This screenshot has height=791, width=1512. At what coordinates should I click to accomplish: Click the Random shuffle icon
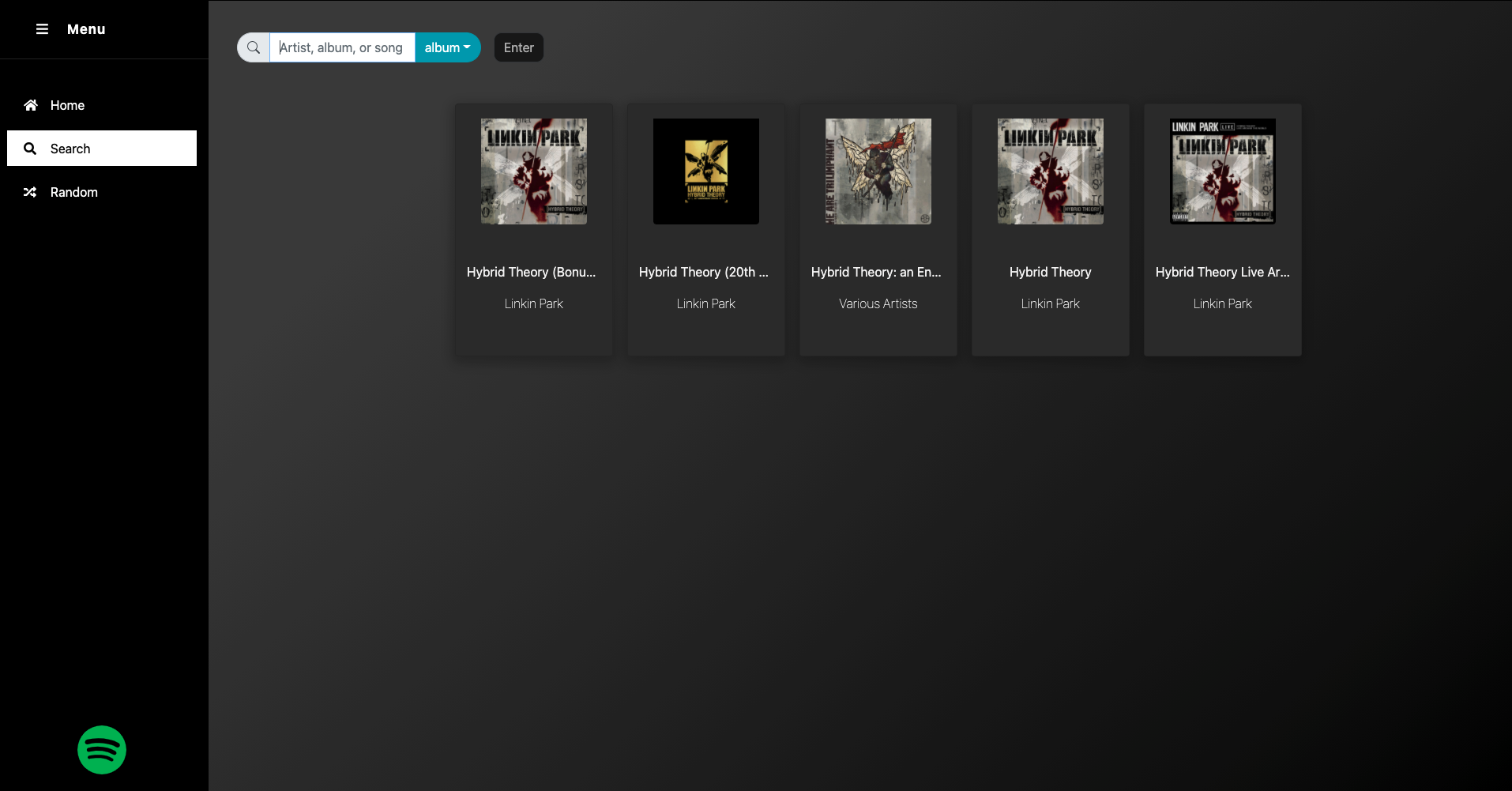click(x=30, y=192)
